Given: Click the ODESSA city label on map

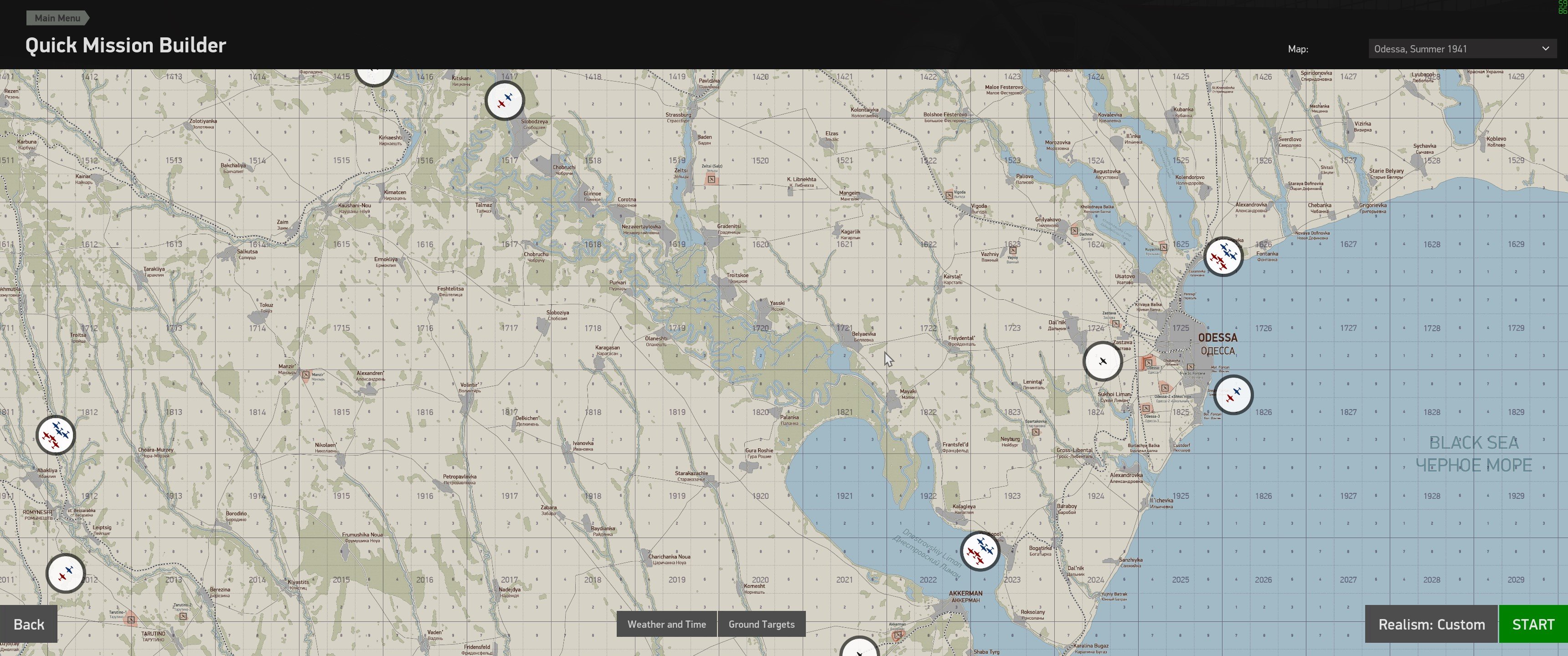Looking at the screenshot, I should [x=1217, y=338].
